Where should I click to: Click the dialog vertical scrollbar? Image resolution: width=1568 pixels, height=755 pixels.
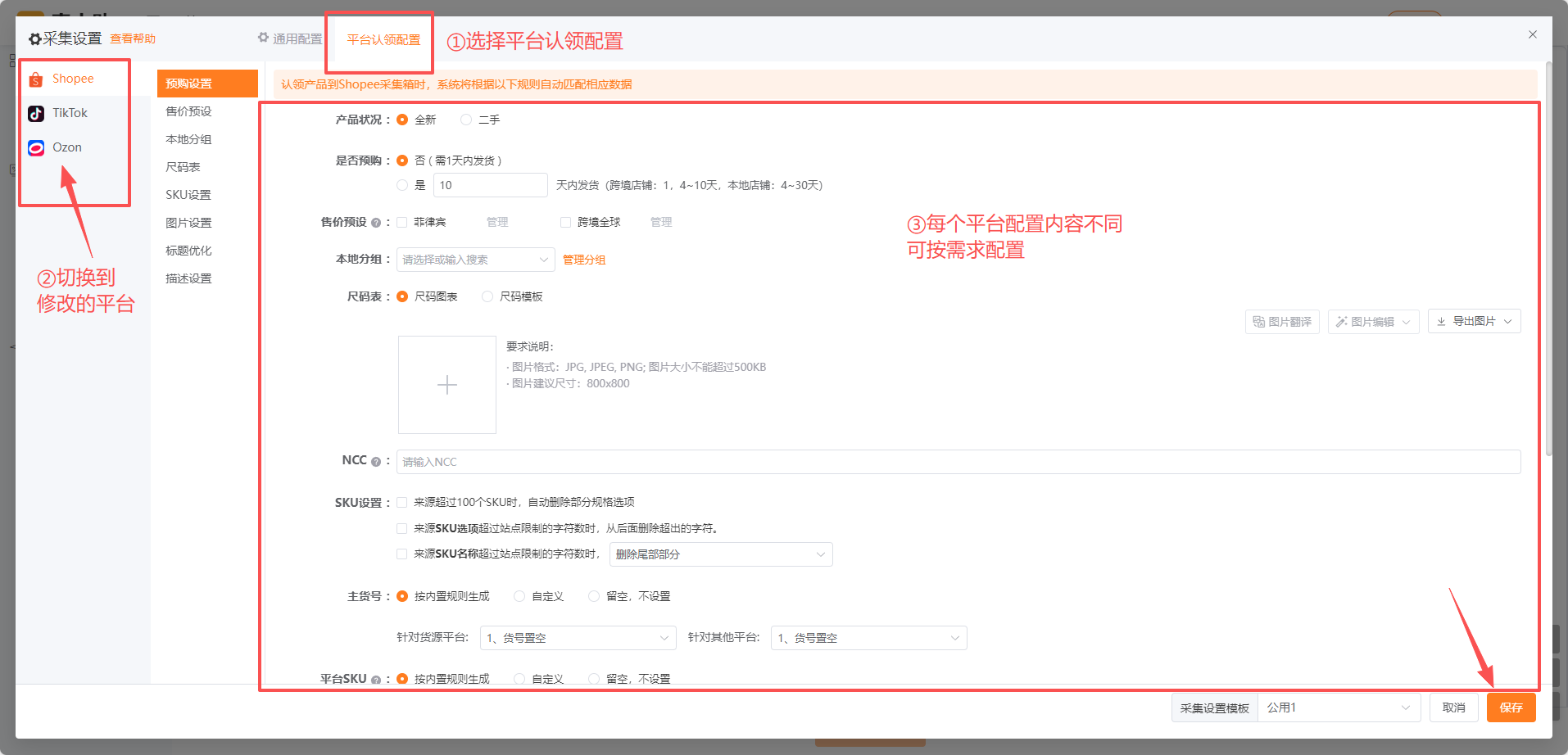click(1548, 258)
